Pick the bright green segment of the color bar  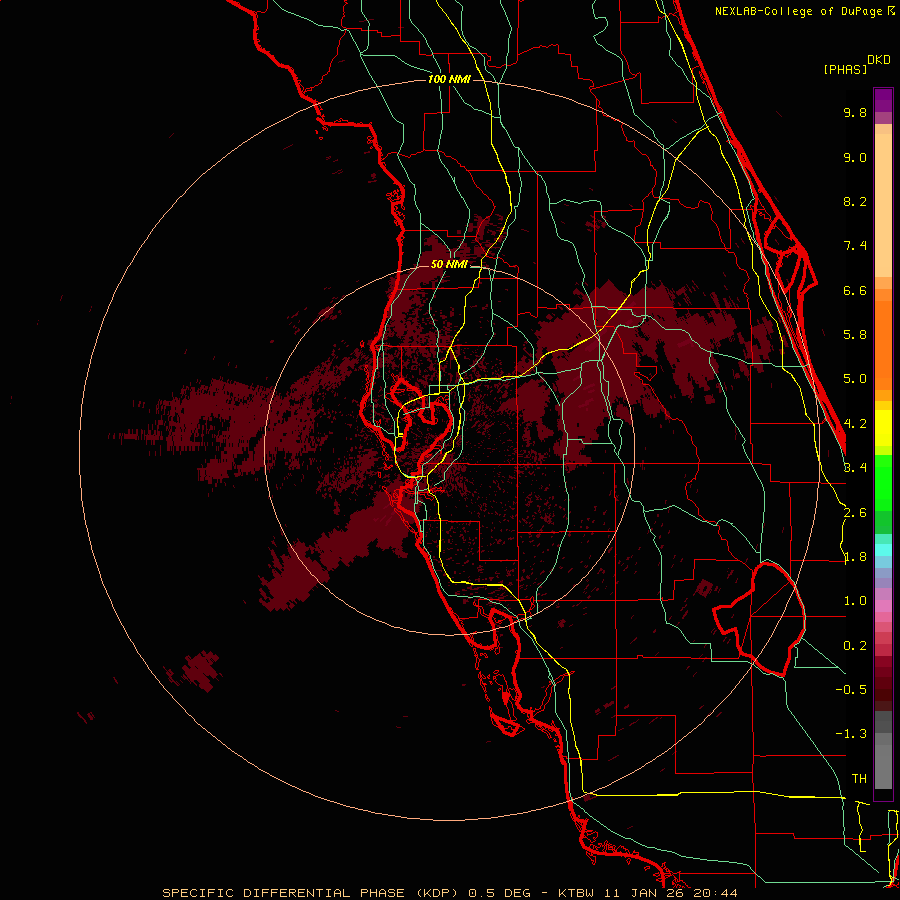(x=883, y=482)
